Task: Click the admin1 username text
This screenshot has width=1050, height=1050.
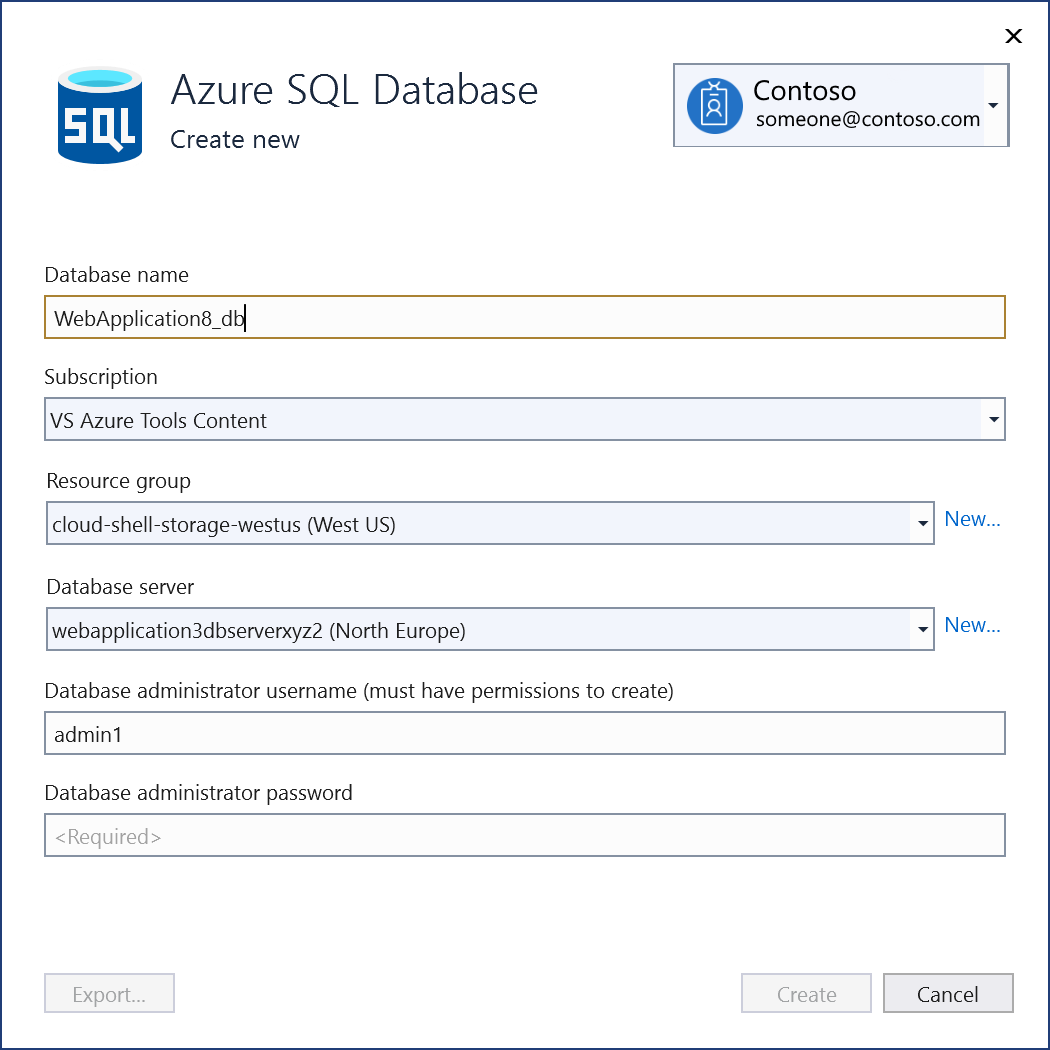Action: tap(78, 733)
